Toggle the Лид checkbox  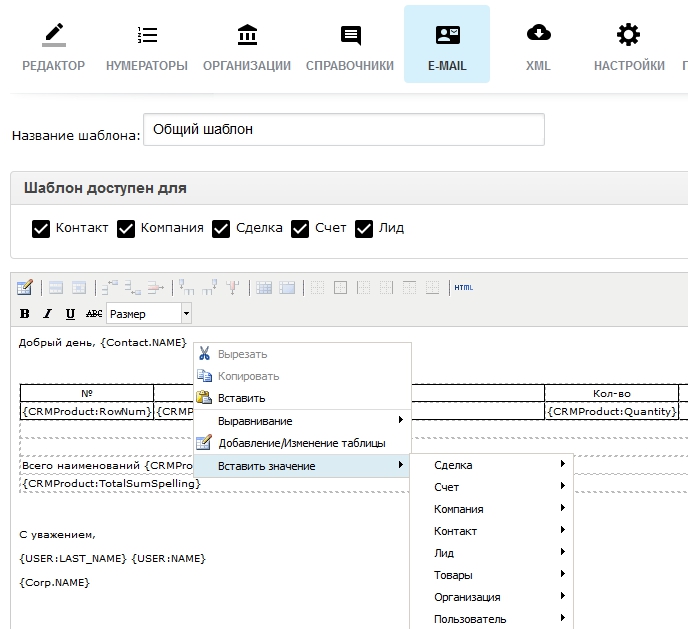[365, 228]
